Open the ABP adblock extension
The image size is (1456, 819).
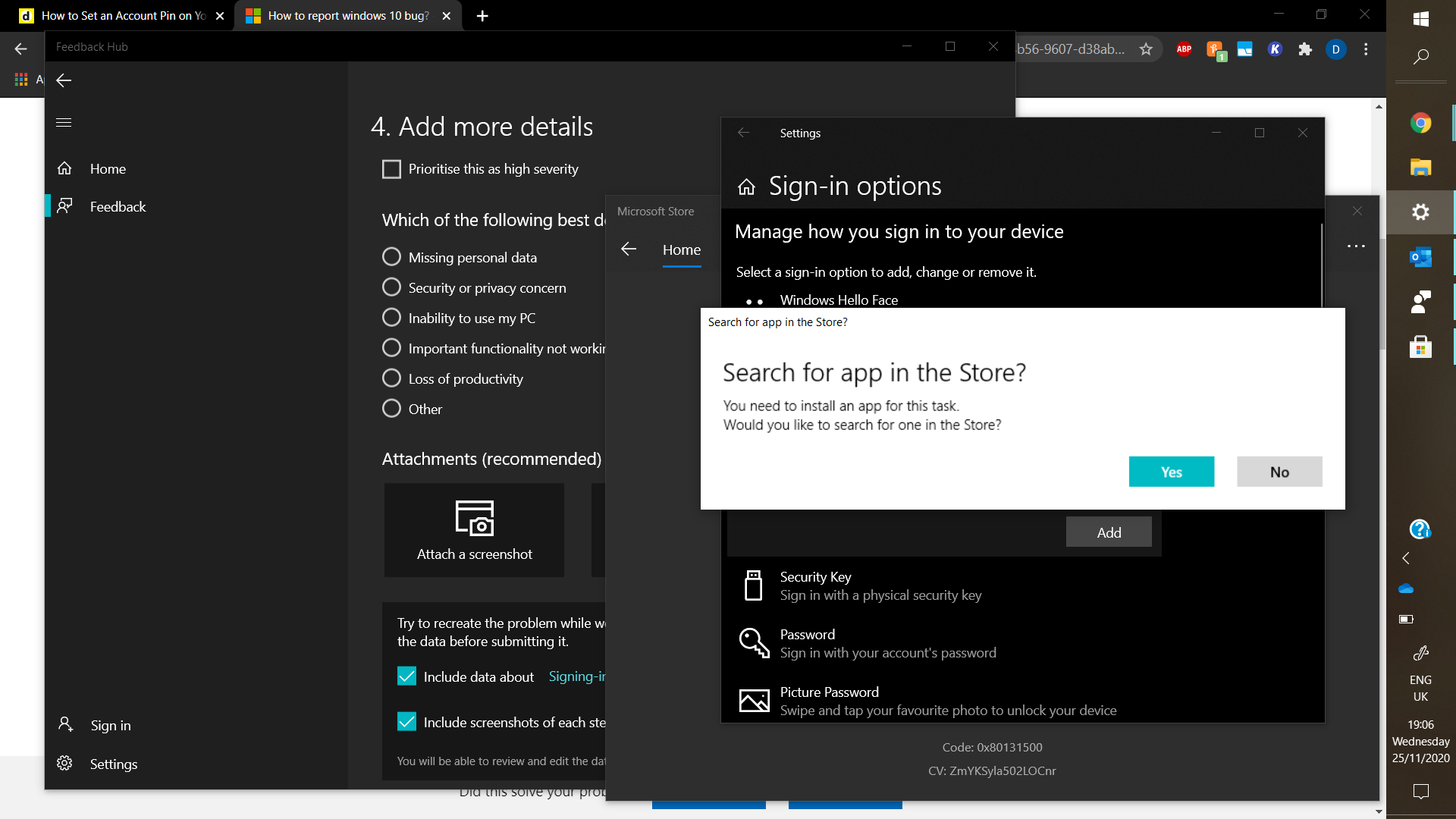coord(1184,49)
